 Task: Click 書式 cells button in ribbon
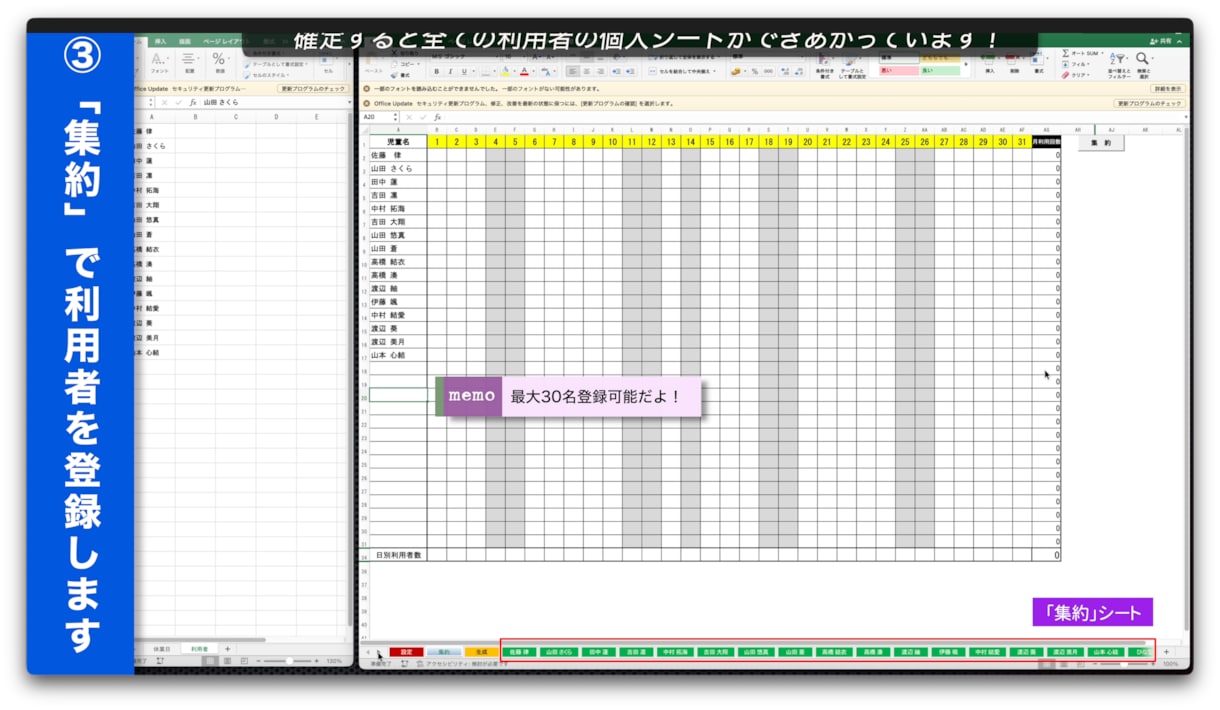pyautogui.click(x=1038, y=65)
